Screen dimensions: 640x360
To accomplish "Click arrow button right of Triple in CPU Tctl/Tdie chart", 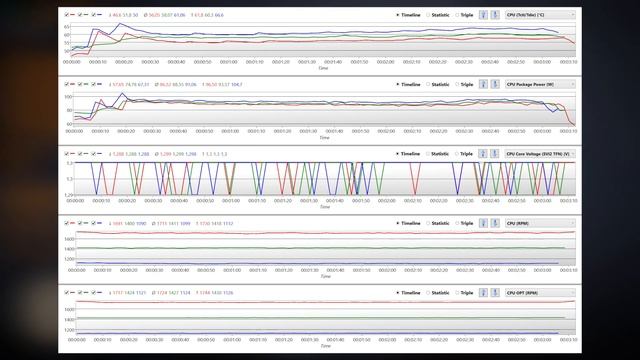I will (483, 15).
